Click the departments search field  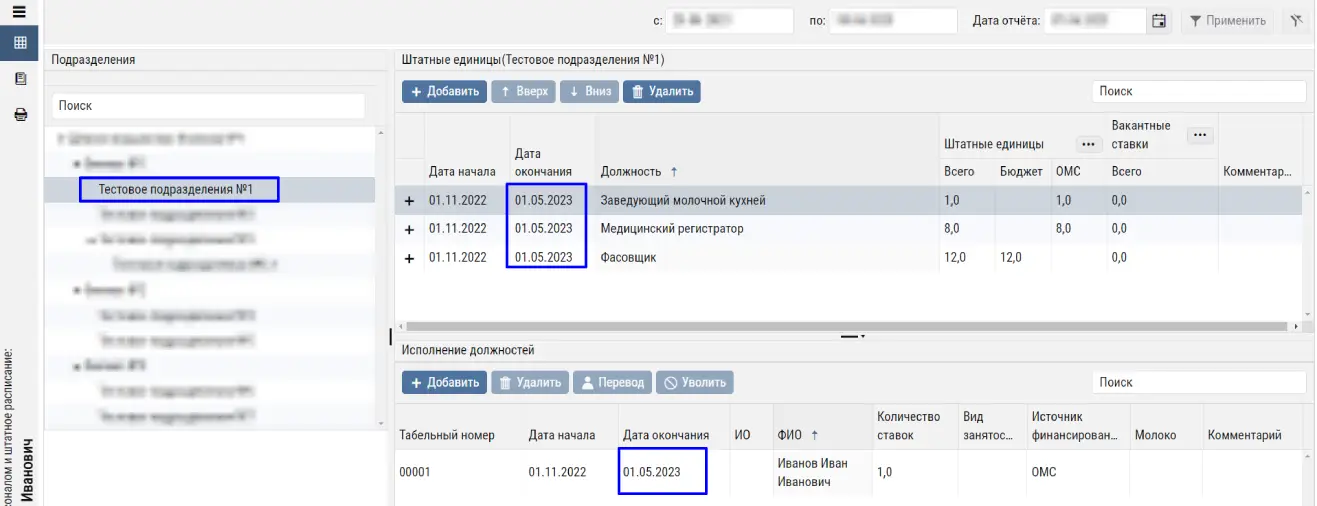click(208, 105)
